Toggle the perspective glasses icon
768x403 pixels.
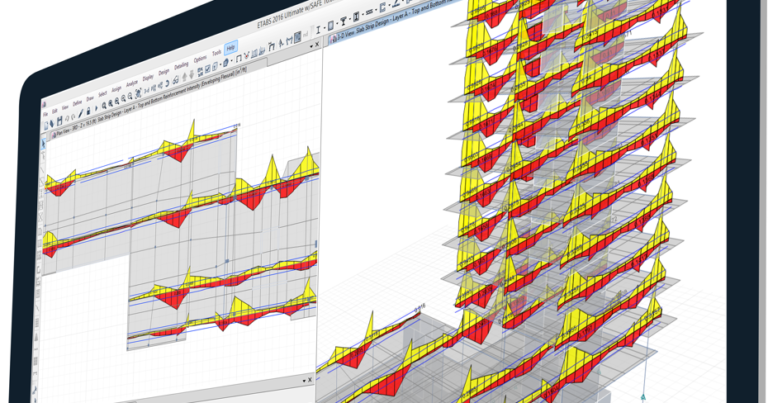point(176,80)
